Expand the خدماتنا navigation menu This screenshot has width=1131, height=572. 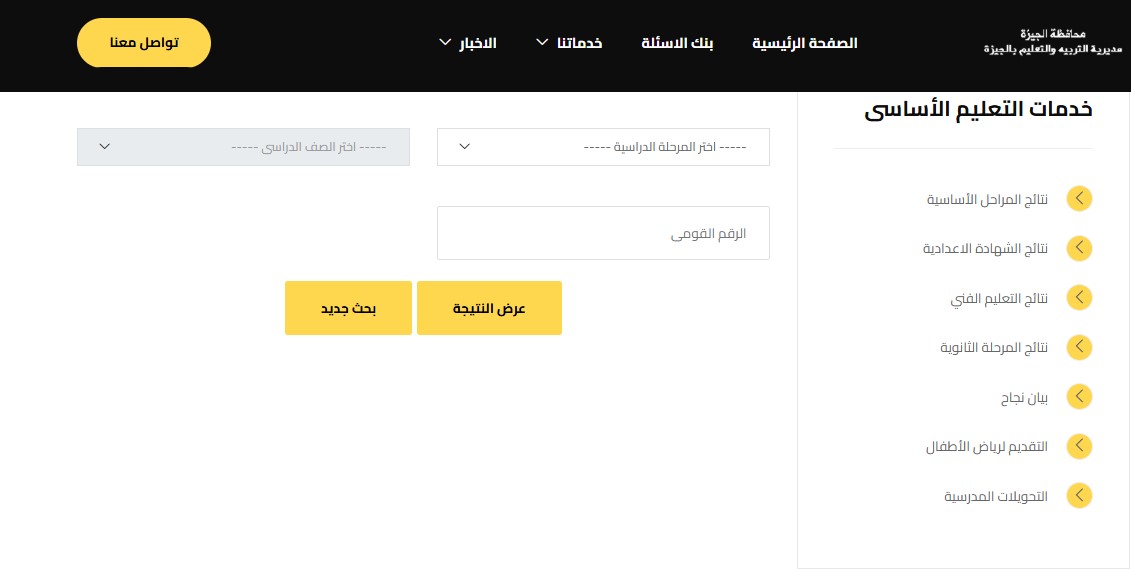[566, 43]
